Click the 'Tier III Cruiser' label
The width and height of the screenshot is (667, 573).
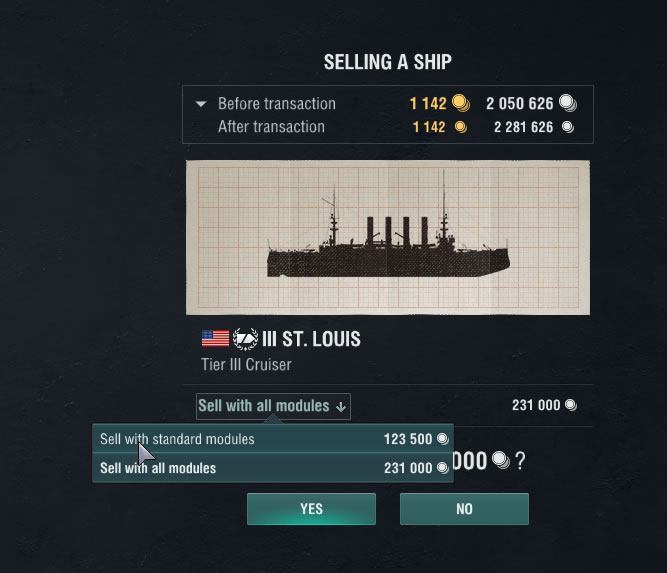pos(247,365)
